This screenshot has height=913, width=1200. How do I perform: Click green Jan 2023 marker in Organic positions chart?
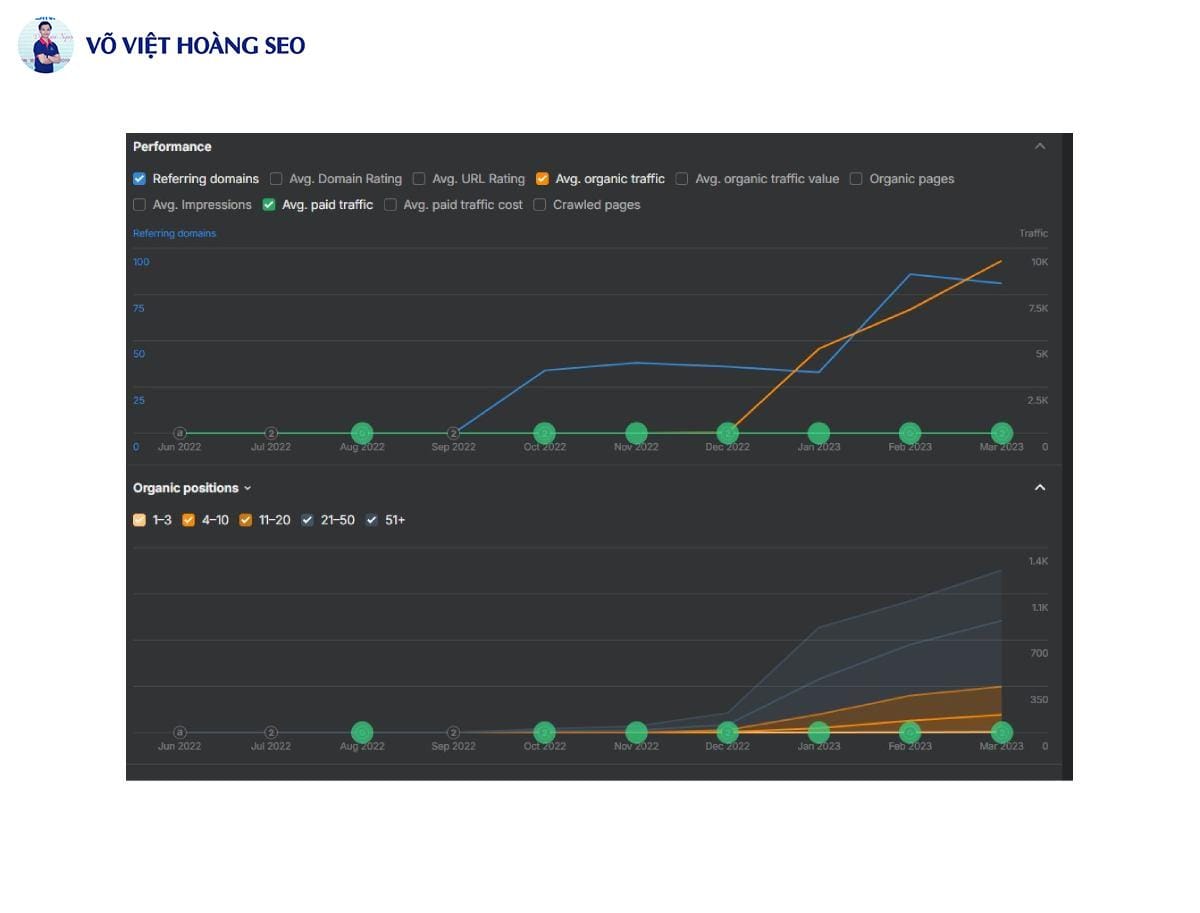pos(818,732)
